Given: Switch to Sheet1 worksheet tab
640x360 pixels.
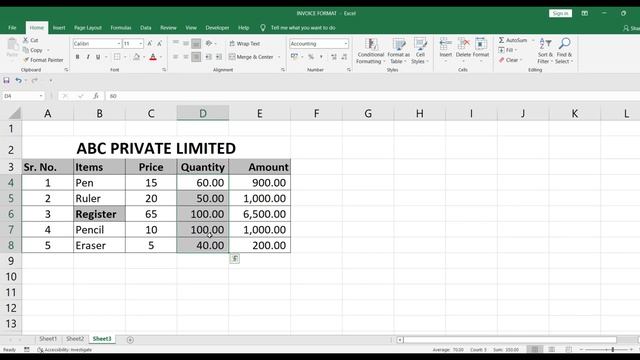Looking at the screenshot, I should 48,339.
